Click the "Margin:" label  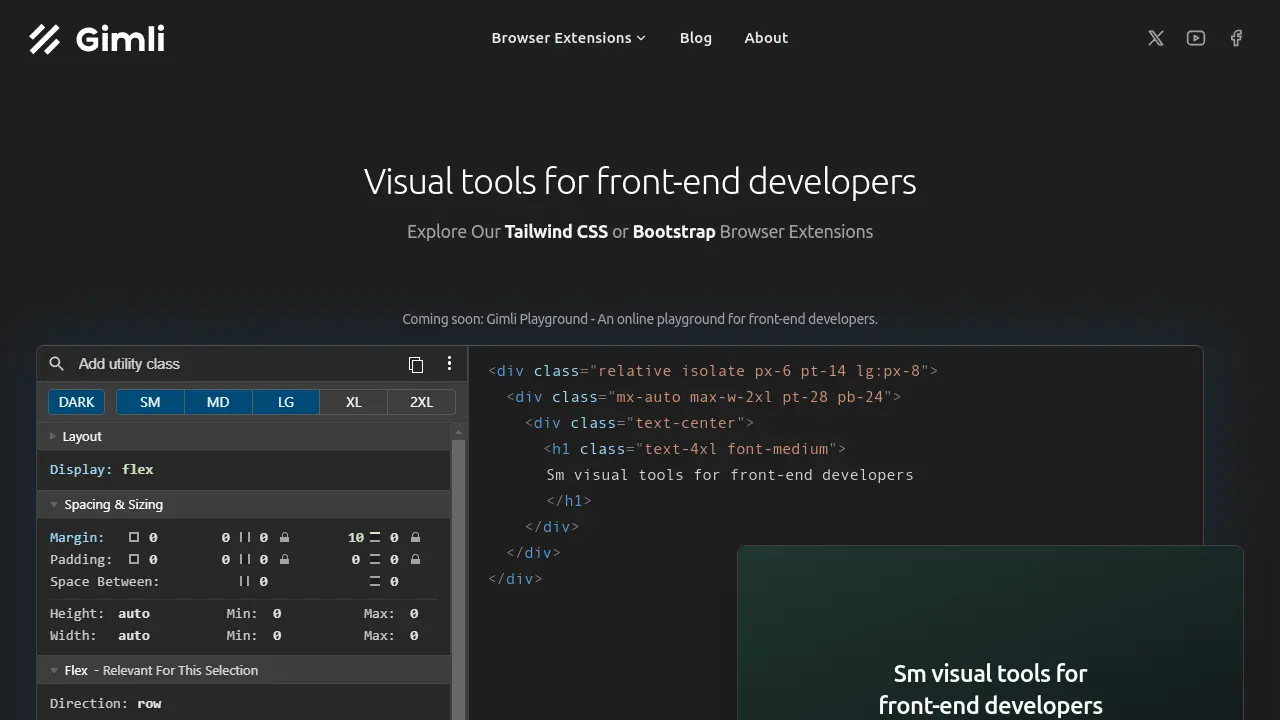point(77,537)
